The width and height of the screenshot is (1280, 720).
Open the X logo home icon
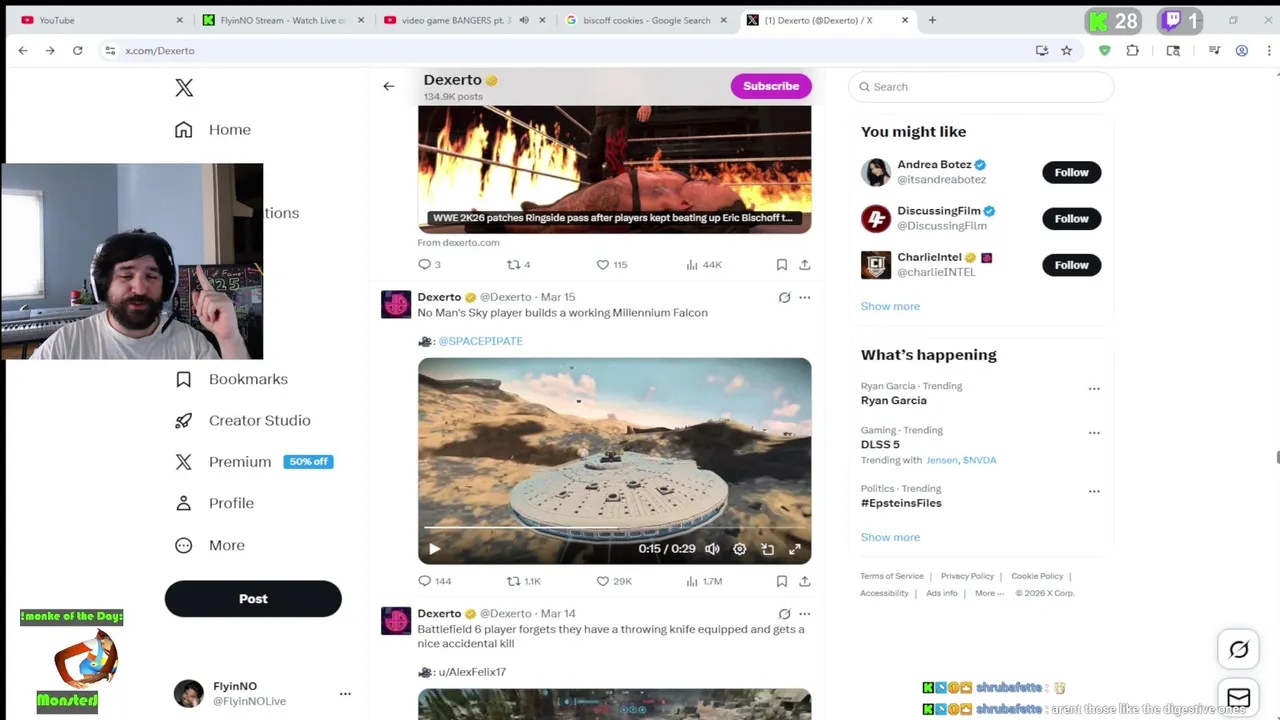(184, 88)
